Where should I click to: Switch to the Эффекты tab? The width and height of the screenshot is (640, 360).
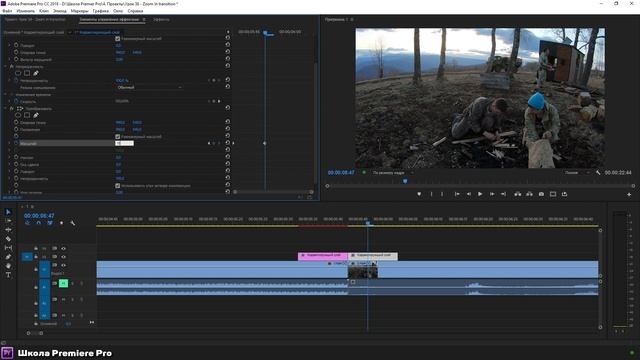click(x=161, y=19)
